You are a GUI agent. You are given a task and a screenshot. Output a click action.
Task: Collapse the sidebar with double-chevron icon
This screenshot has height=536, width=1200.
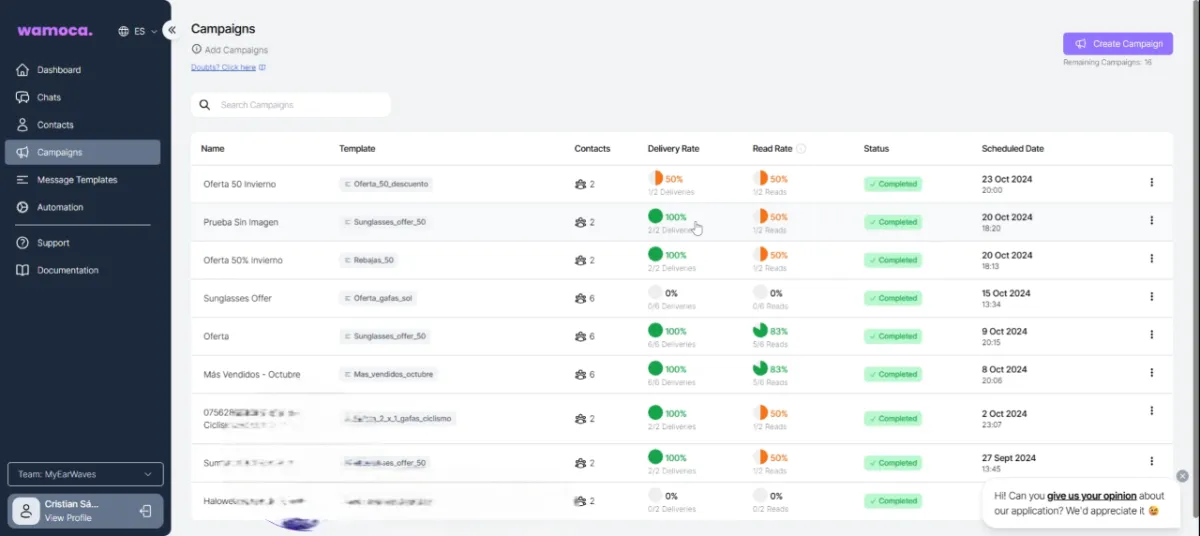pos(171,30)
